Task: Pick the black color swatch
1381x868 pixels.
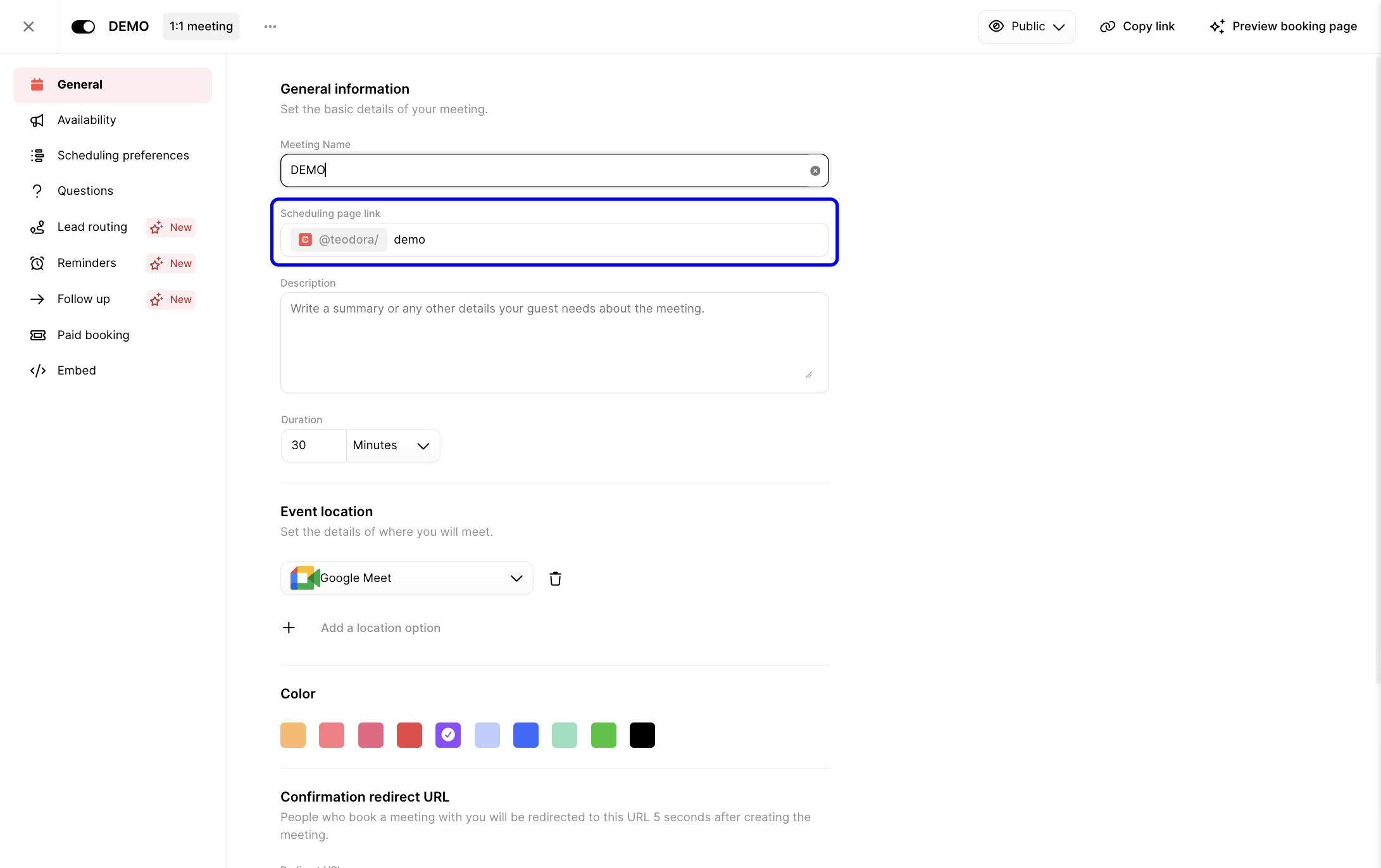Action: point(642,735)
